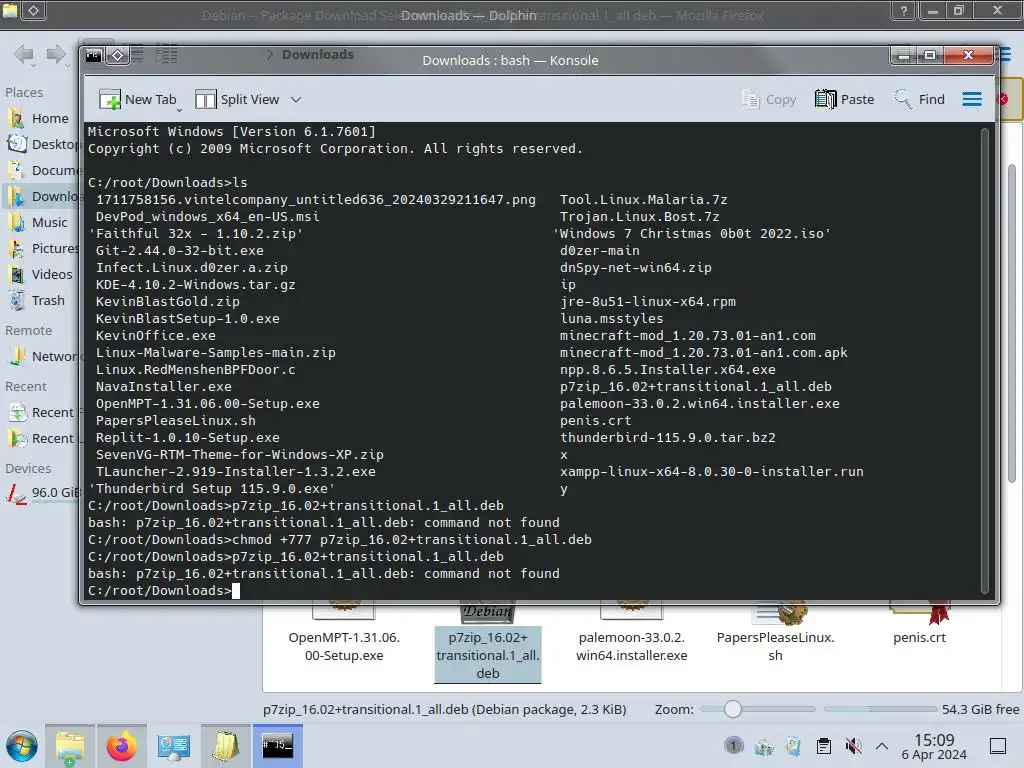Click the yellow notepad taskbar icon

point(225,746)
